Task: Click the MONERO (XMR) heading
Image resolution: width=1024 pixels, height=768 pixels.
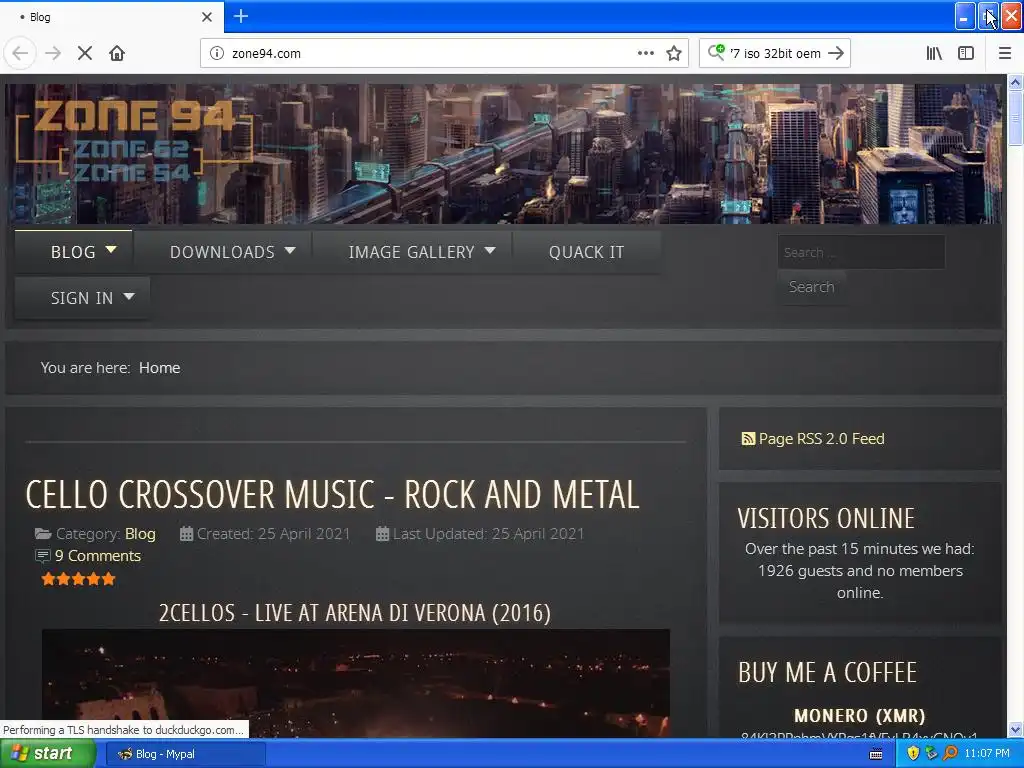Action: 859,716
